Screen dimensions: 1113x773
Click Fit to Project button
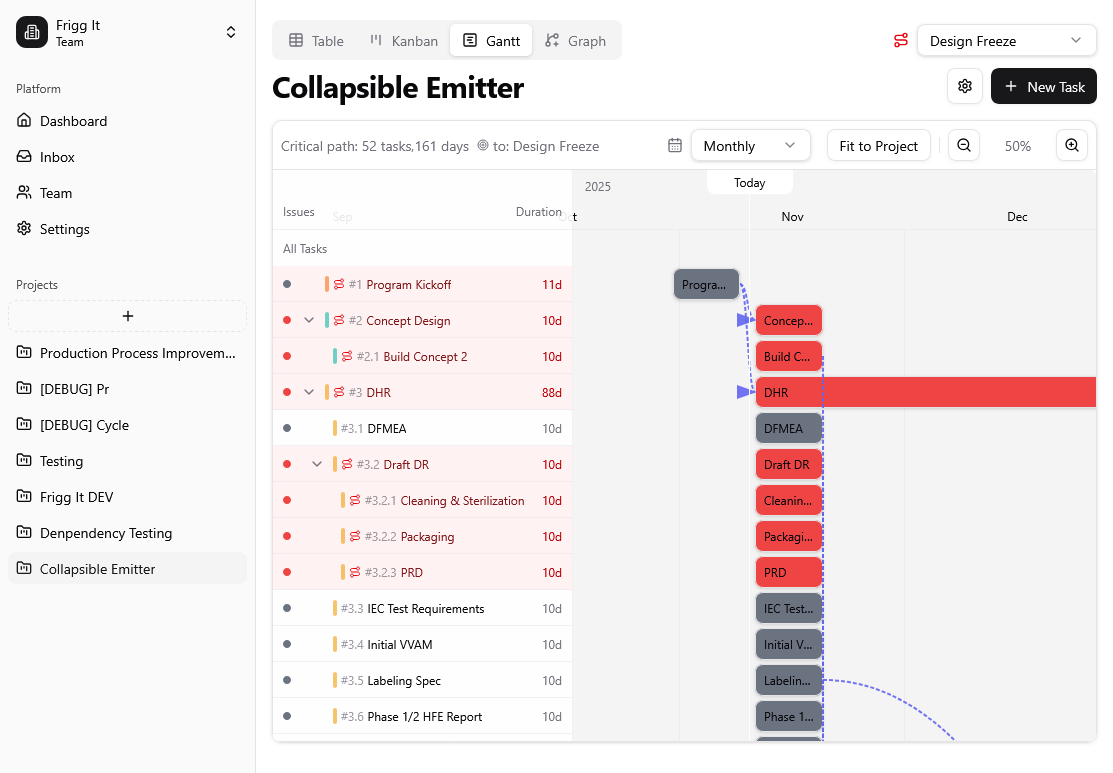coord(878,146)
